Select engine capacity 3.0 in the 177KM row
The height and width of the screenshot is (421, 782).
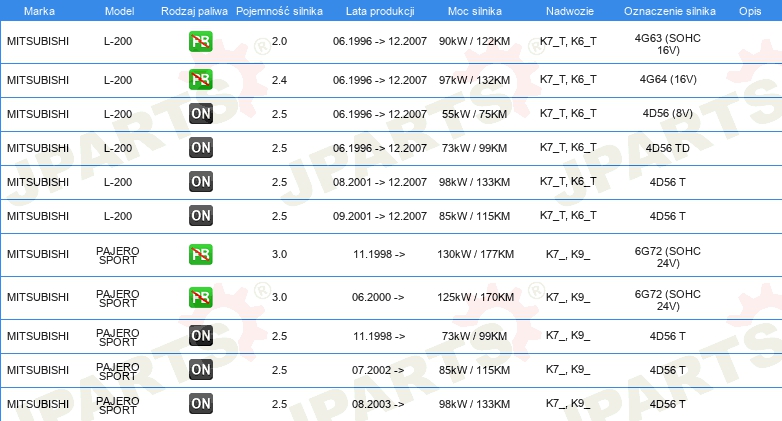pyautogui.click(x=279, y=254)
